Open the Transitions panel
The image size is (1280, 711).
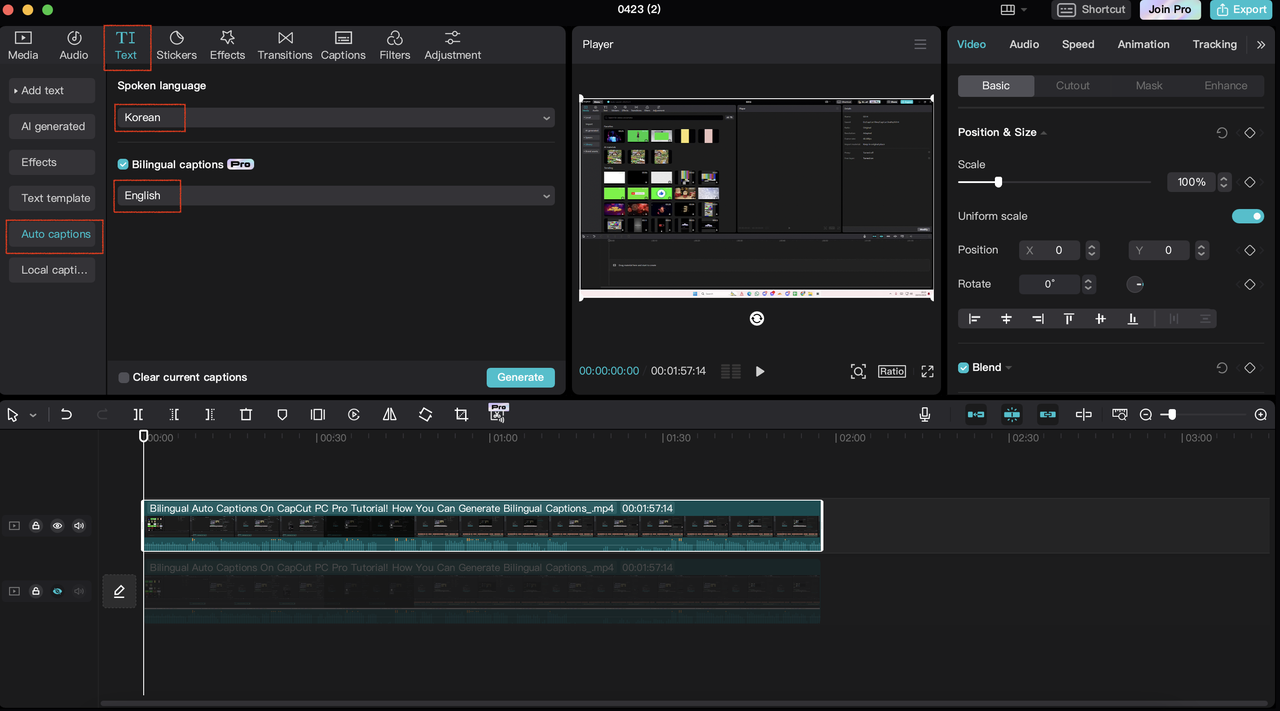tap(285, 45)
